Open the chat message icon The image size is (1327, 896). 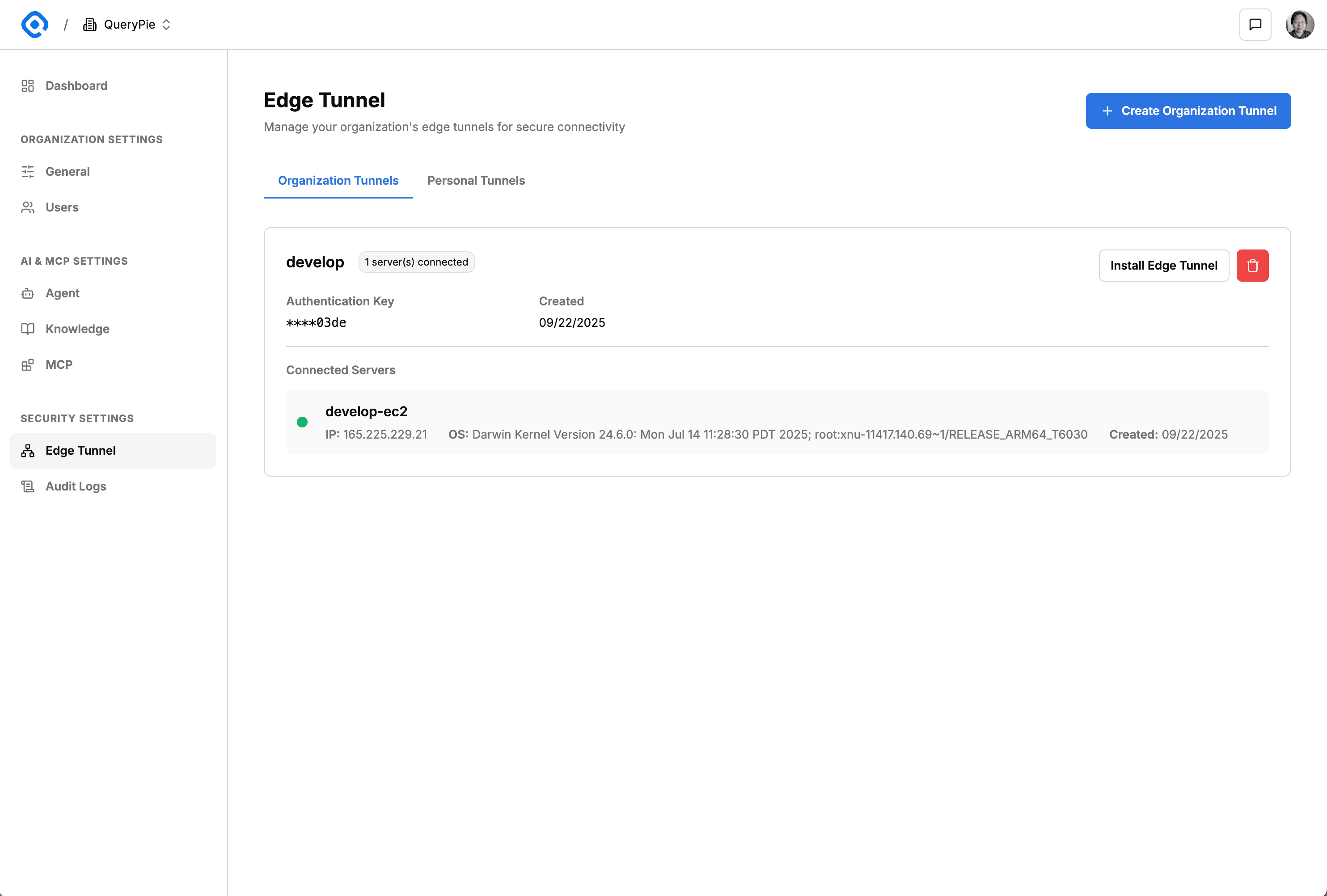1255,25
